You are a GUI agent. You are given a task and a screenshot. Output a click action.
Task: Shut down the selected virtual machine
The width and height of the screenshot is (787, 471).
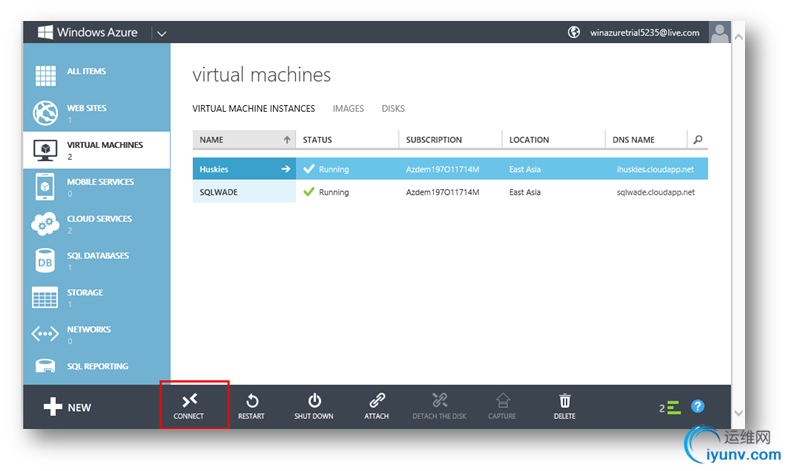314,406
